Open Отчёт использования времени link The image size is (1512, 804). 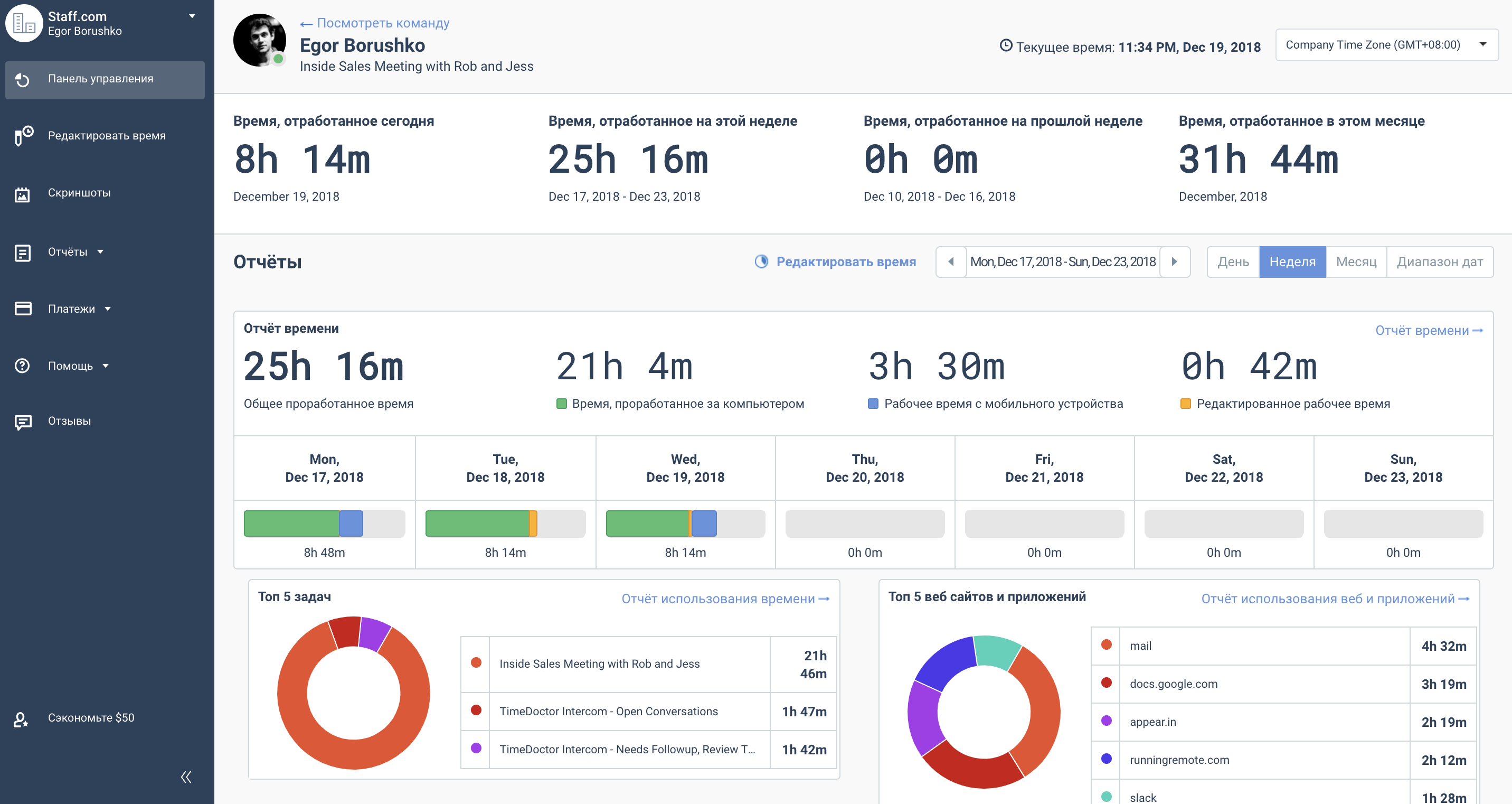[725, 599]
